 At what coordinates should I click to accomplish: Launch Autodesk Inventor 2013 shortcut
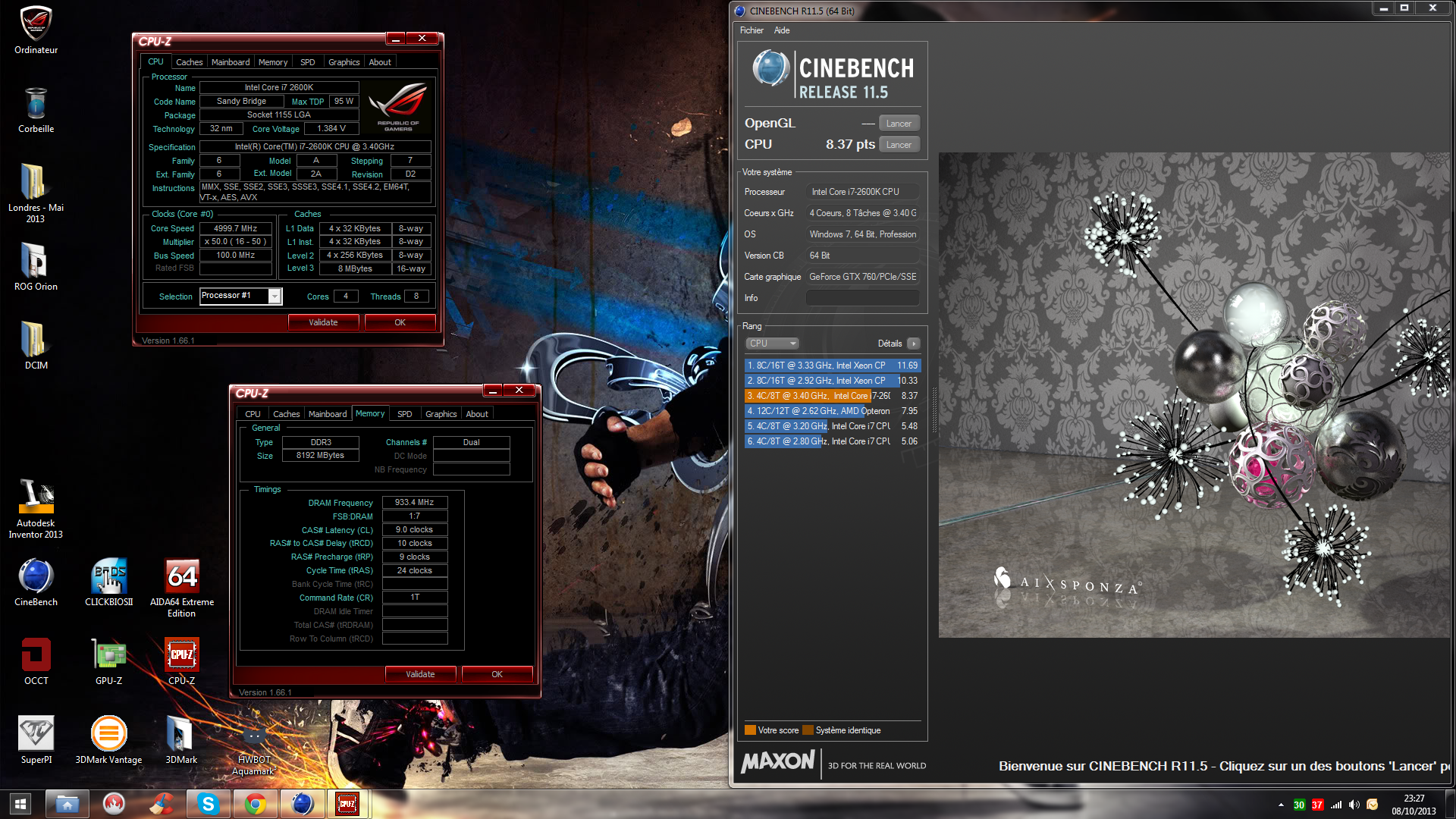tap(36, 509)
